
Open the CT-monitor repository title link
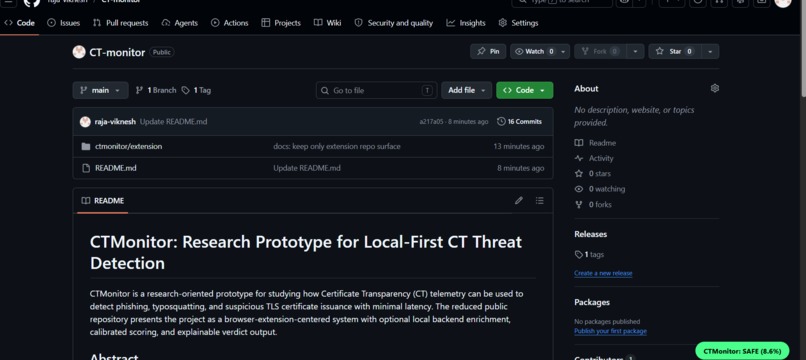pos(117,52)
